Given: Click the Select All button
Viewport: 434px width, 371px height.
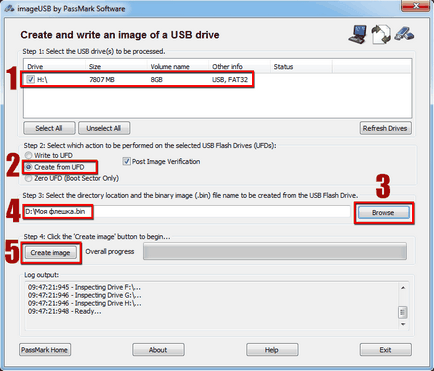Looking at the screenshot, I should [49, 128].
